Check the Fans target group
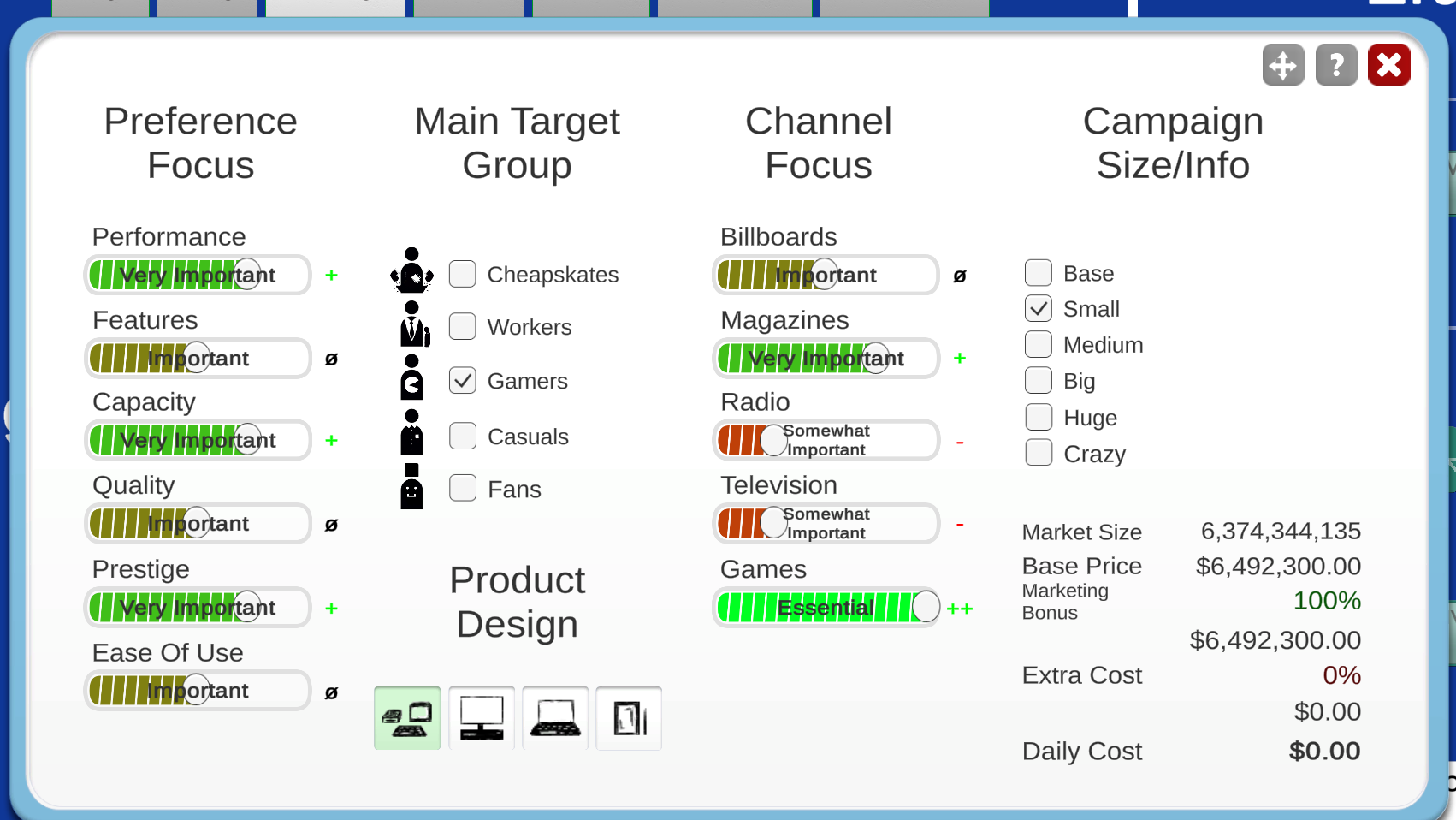Image resolution: width=1456 pixels, height=820 pixels. [463, 488]
